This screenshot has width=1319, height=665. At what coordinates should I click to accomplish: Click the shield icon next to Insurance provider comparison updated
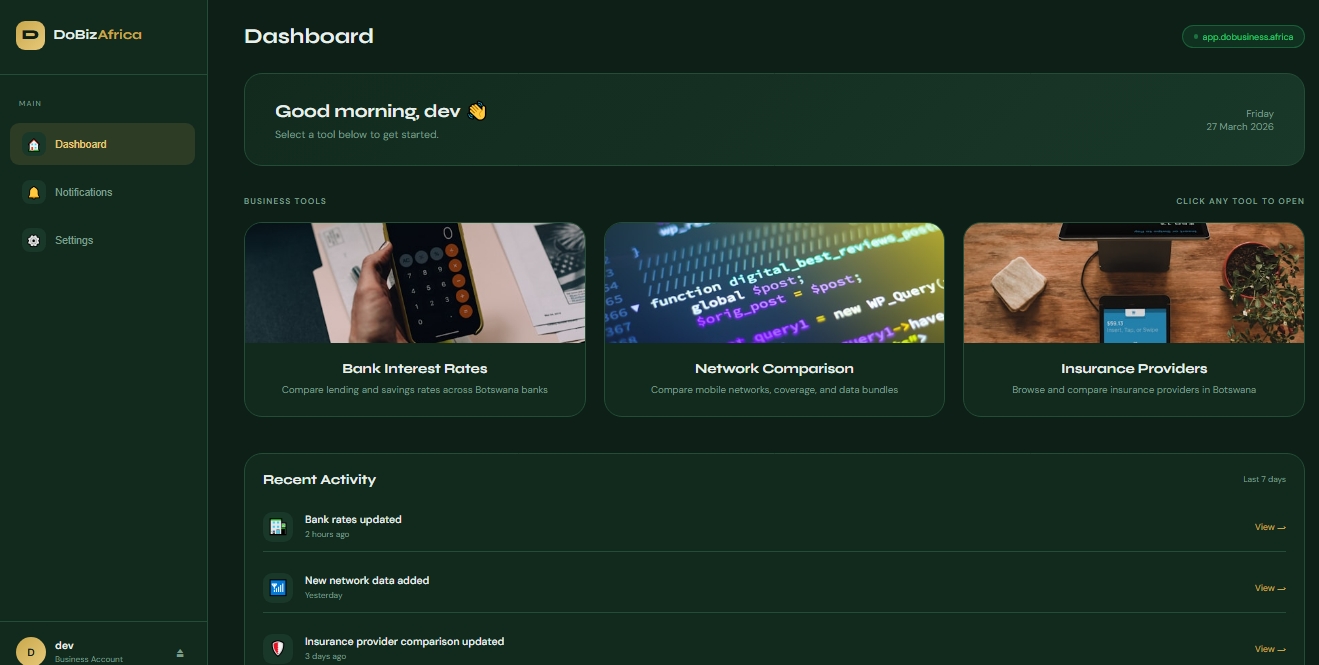click(x=278, y=648)
